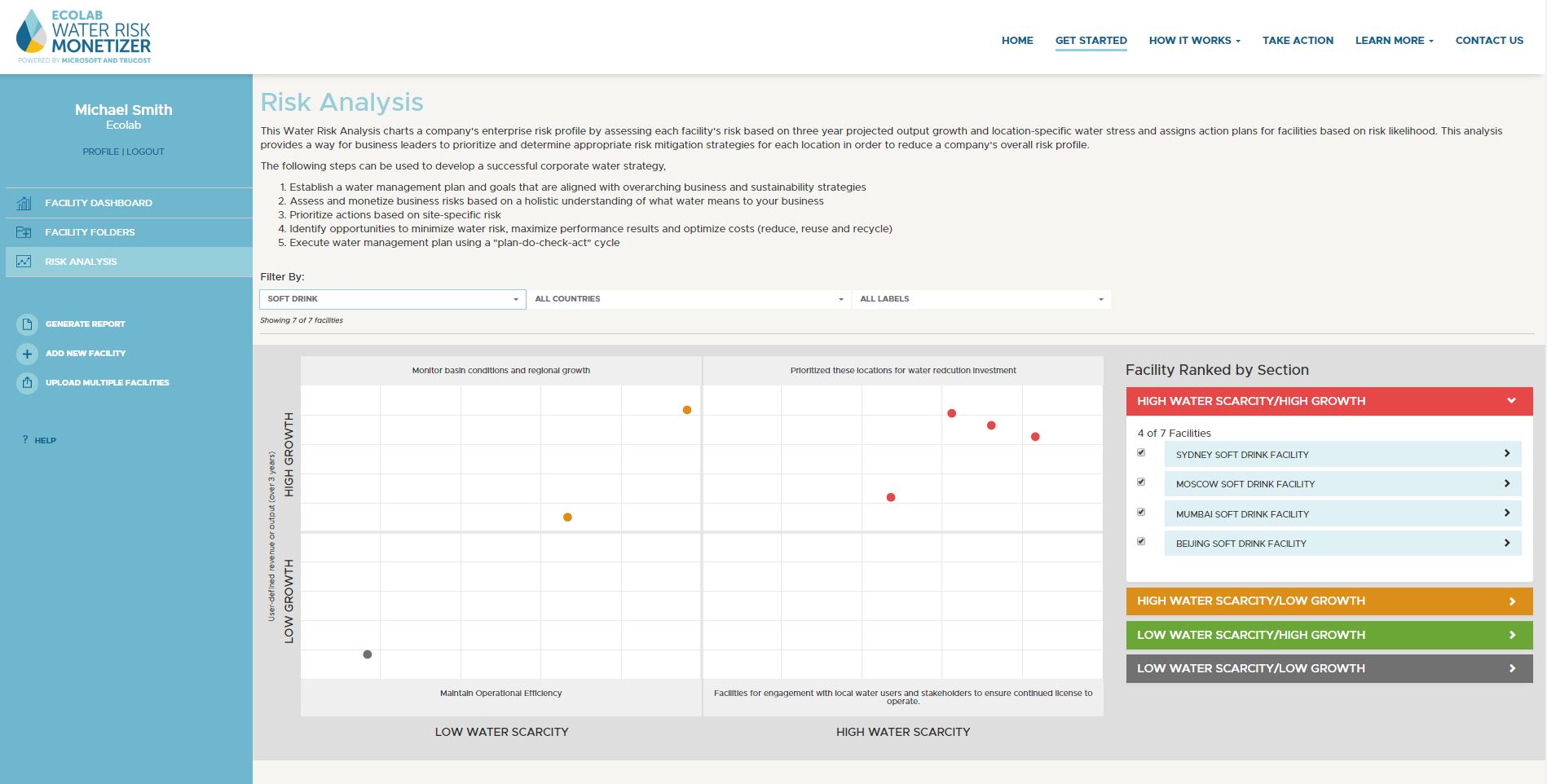1547x784 pixels.
Task: Click the Generate Report text link
Action: [x=86, y=324]
